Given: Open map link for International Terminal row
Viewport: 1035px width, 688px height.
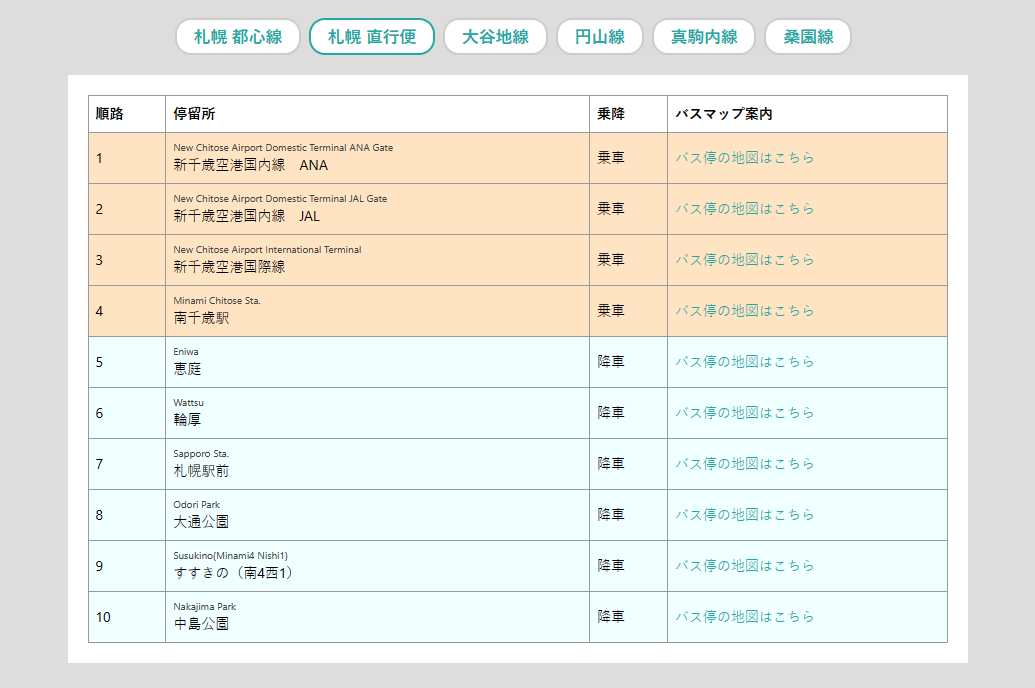Looking at the screenshot, I should coord(744,259).
